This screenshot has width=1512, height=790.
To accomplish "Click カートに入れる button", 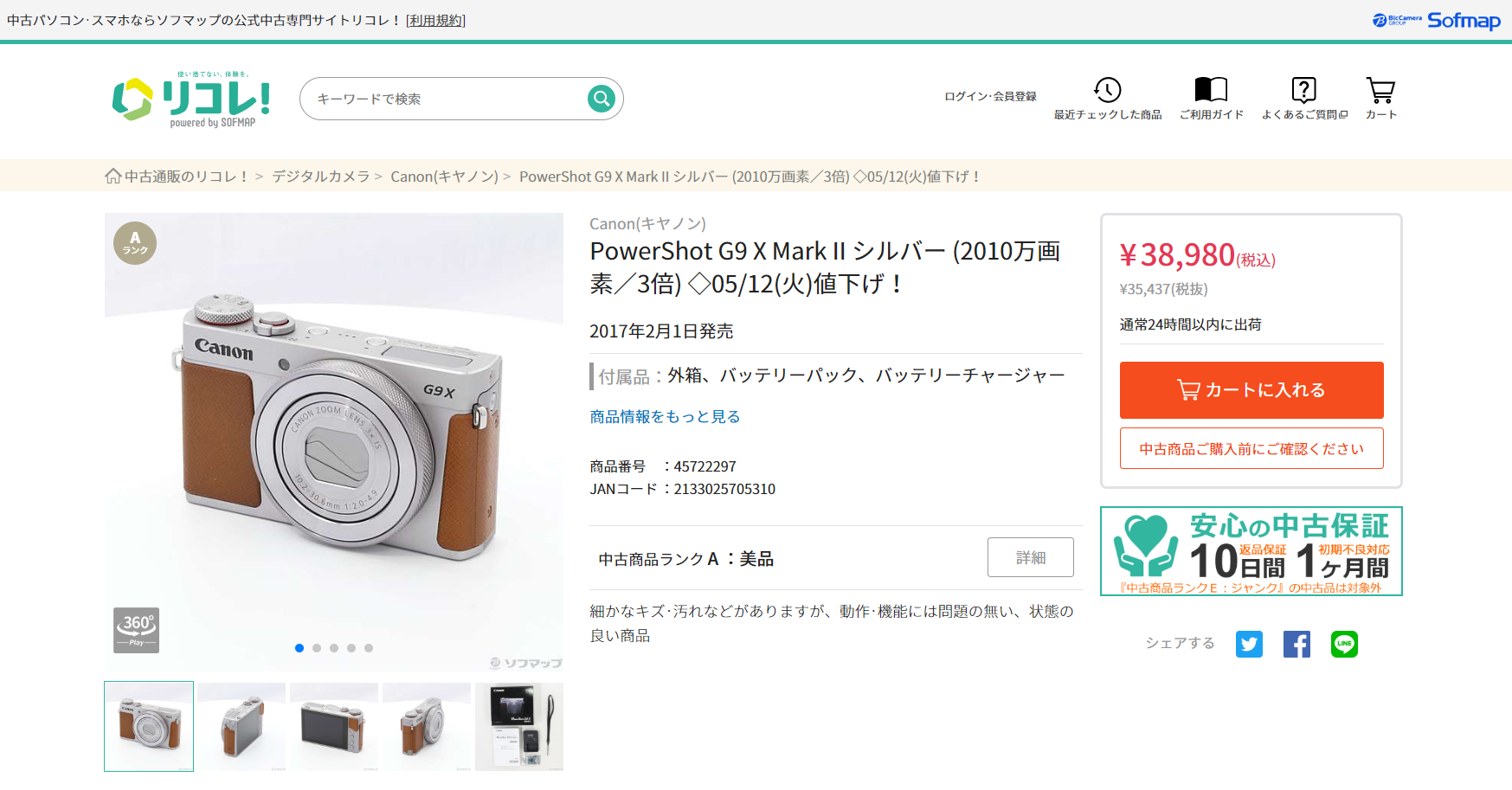I will 1251,390.
